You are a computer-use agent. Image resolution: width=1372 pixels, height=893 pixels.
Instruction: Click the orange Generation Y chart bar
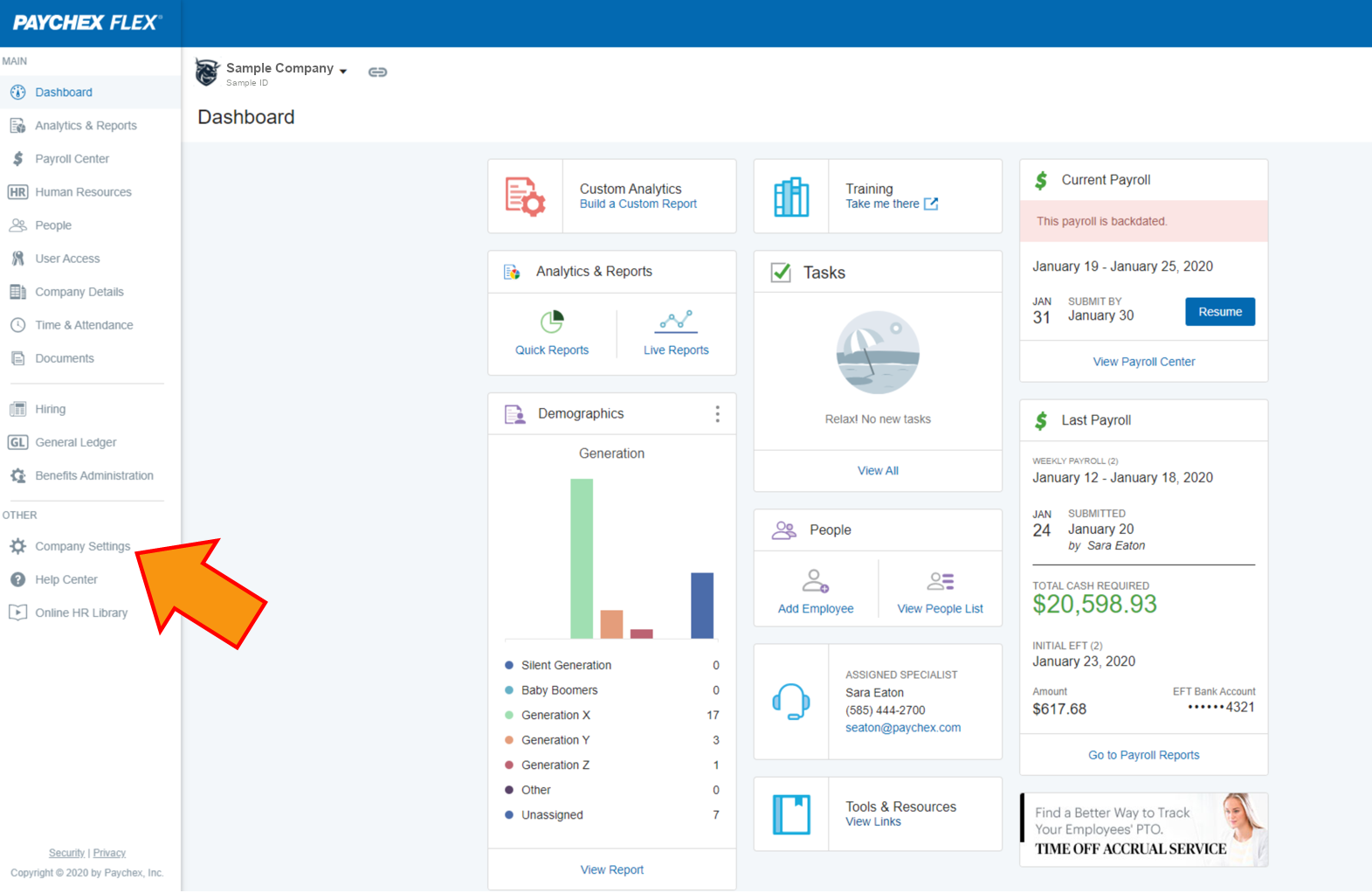click(x=611, y=624)
